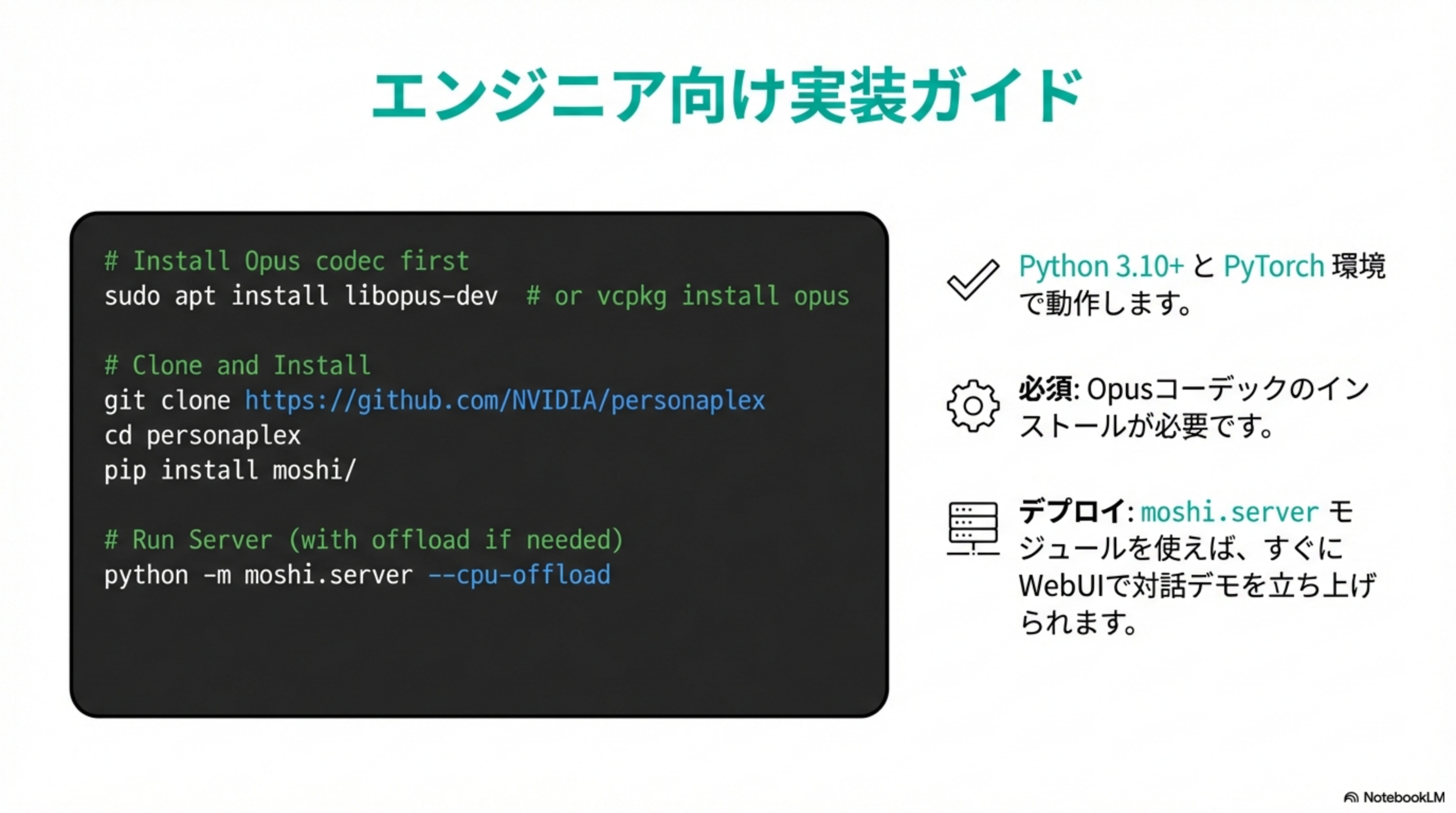This screenshot has height=813, width=1456.
Task: Open the github.com/NVIDIA/personaplex URL
Action: coord(504,400)
